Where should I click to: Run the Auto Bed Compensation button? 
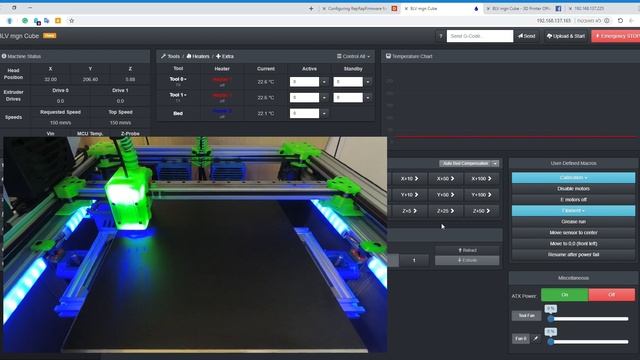[x=465, y=164]
